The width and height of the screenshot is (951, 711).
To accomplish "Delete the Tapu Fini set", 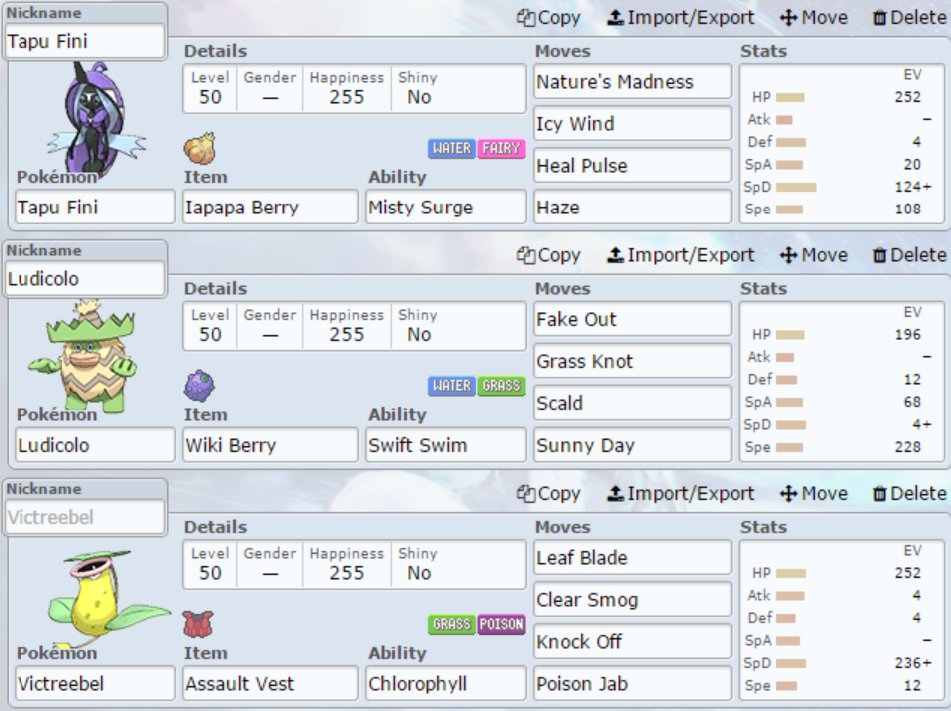I will coord(909,18).
